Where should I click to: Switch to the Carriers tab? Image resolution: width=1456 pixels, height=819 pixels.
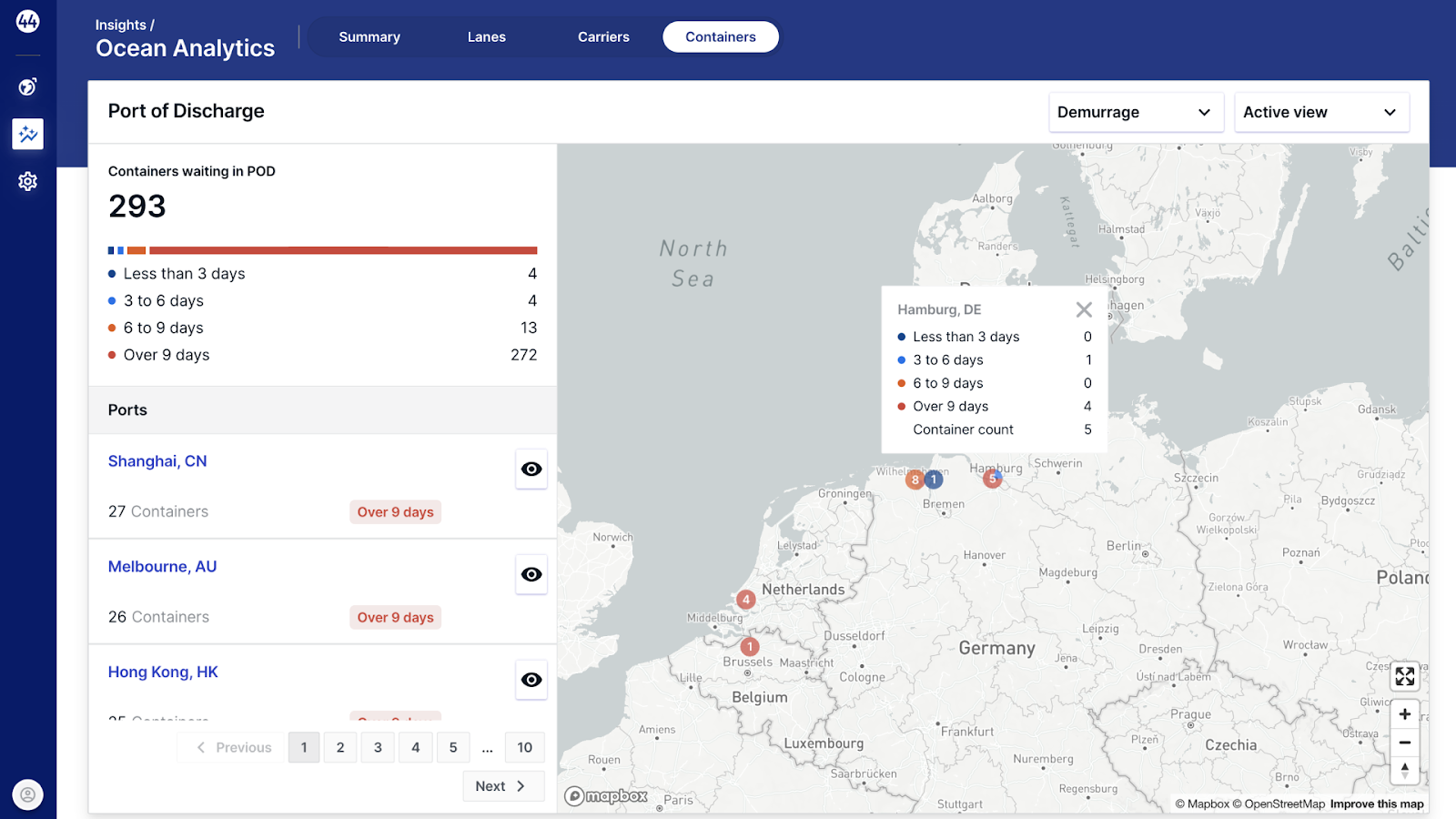tap(603, 37)
